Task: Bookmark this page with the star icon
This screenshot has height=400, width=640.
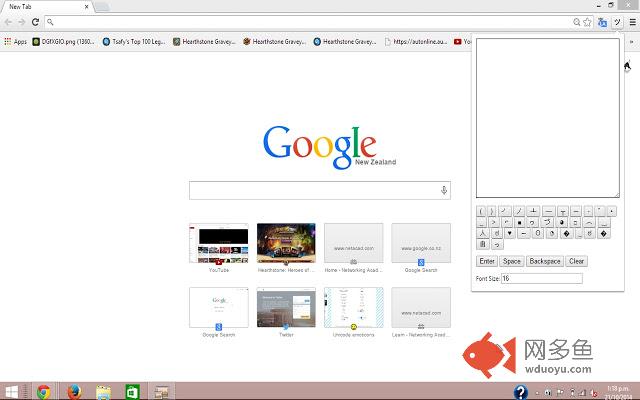Action: pyautogui.click(x=587, y=22)
